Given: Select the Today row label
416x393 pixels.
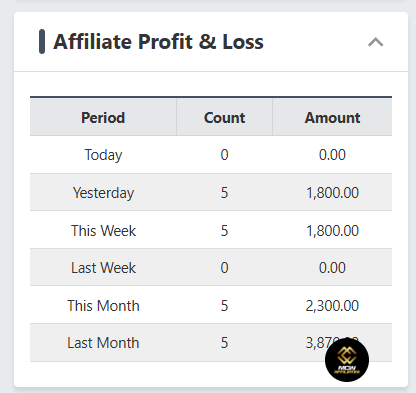Looking at the screenshot, I should (x=103, y=155).
